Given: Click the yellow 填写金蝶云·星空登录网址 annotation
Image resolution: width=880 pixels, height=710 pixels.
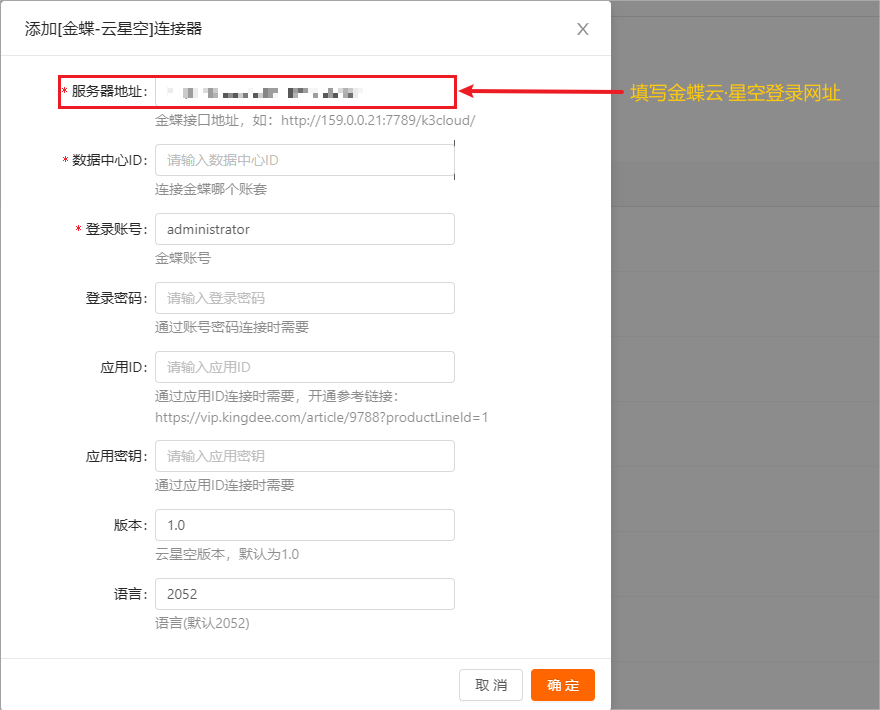Looking at the screenshot, I should pos(735,93).
